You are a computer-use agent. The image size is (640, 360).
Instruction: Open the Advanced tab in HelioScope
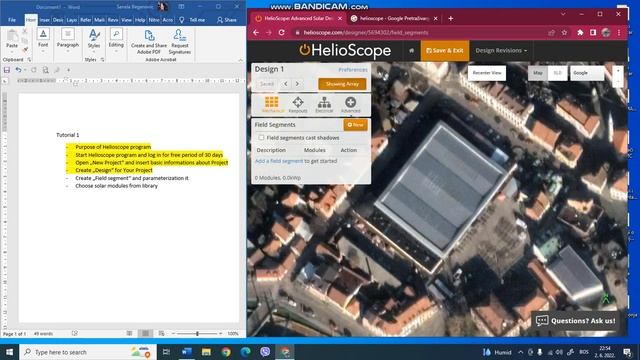click(x=350, y=104)
